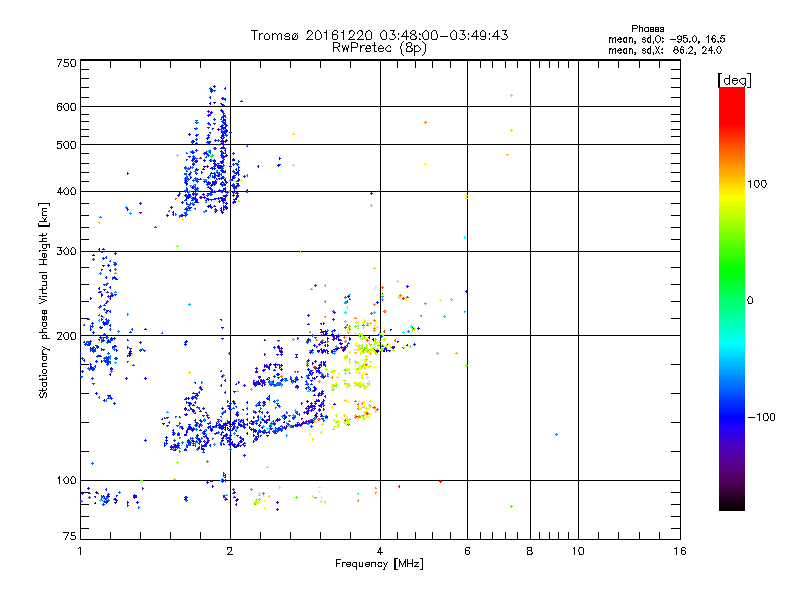Screen dimensions: 800x600
Task: Click the 'mean, sd,O: -95.0, 16.5' text
Action: (666, 39)
